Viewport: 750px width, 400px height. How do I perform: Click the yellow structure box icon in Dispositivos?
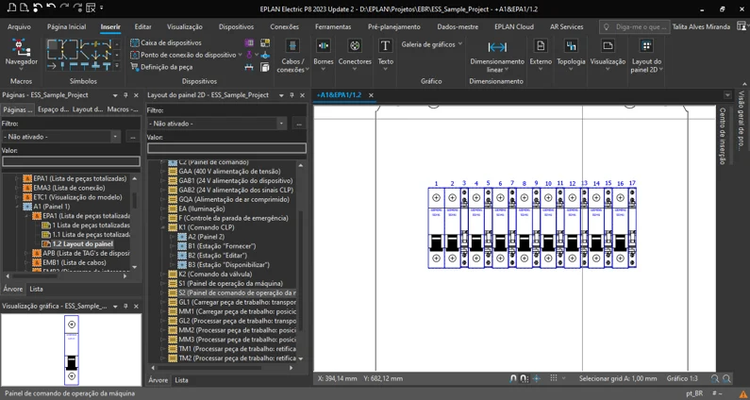click(265, 43)
